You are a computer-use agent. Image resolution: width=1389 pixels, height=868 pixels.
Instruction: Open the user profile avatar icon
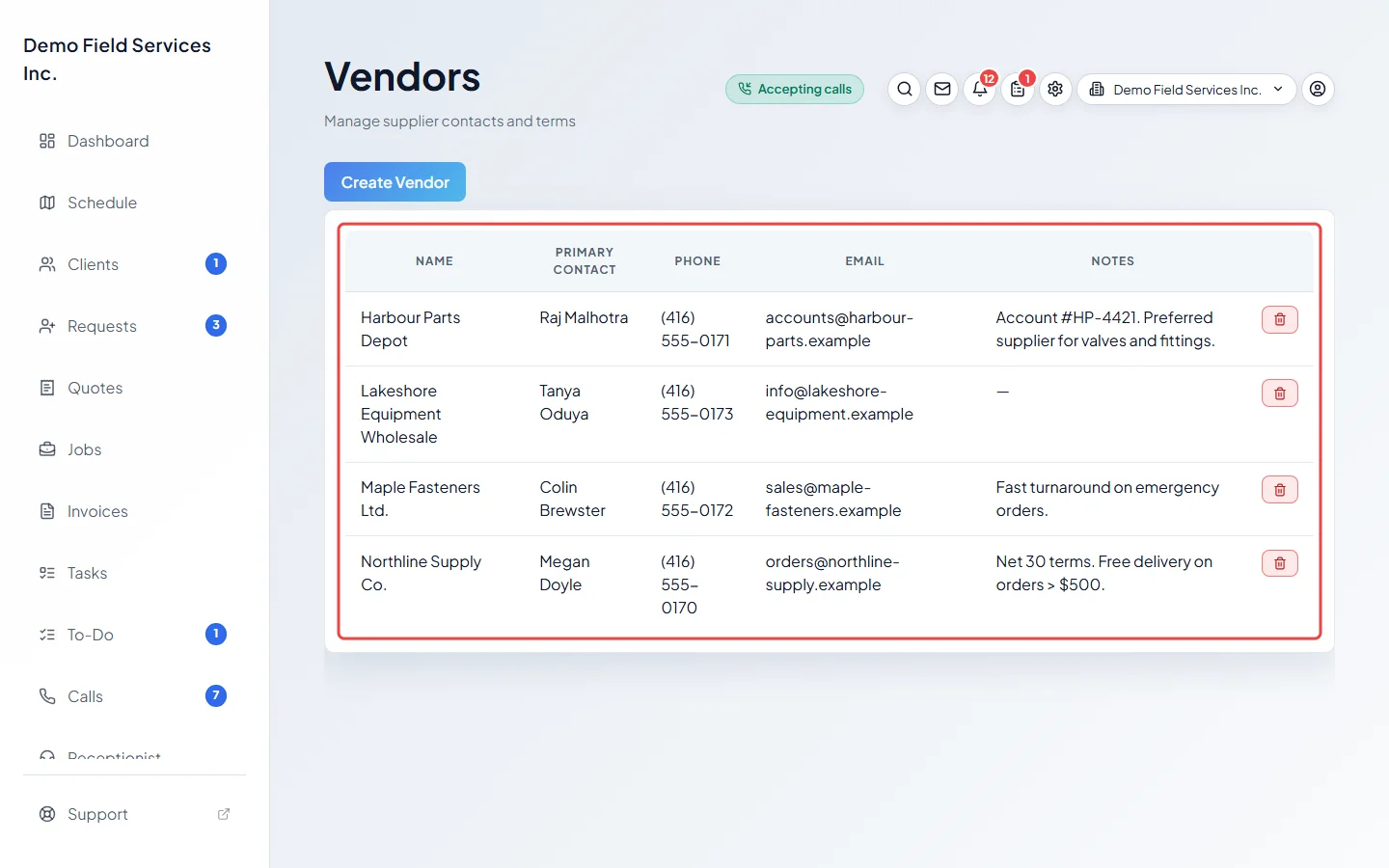click(x=1318, y=90)
